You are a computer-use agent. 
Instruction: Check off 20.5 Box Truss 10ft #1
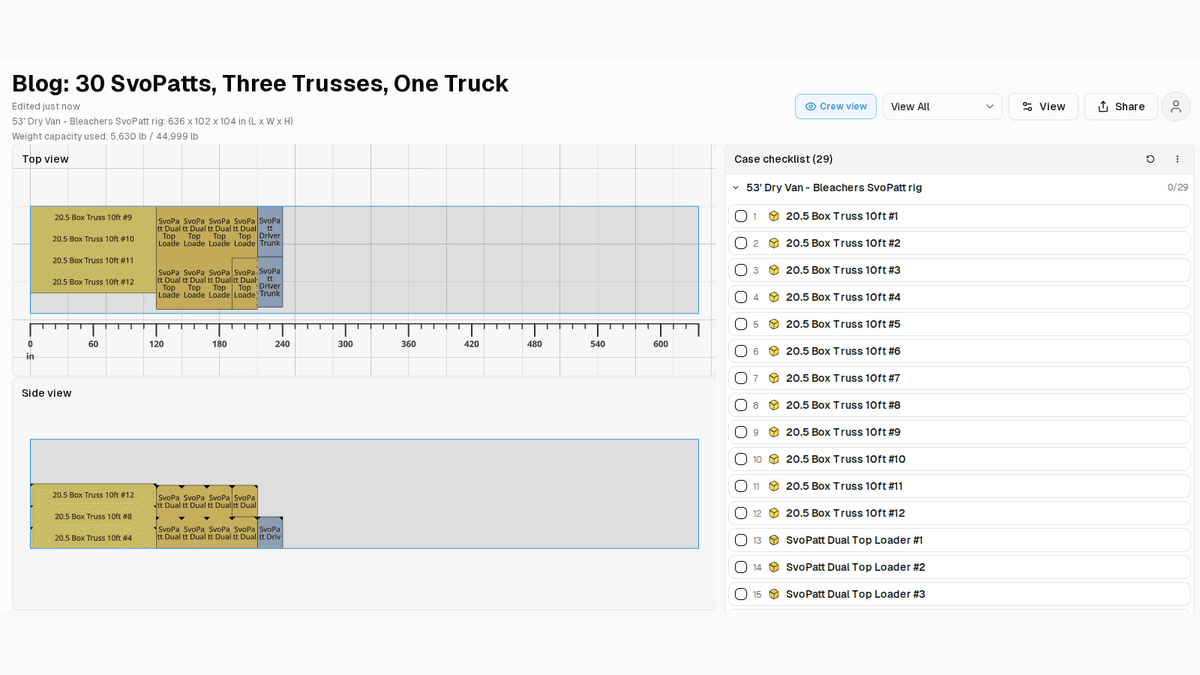coord(741,216)
